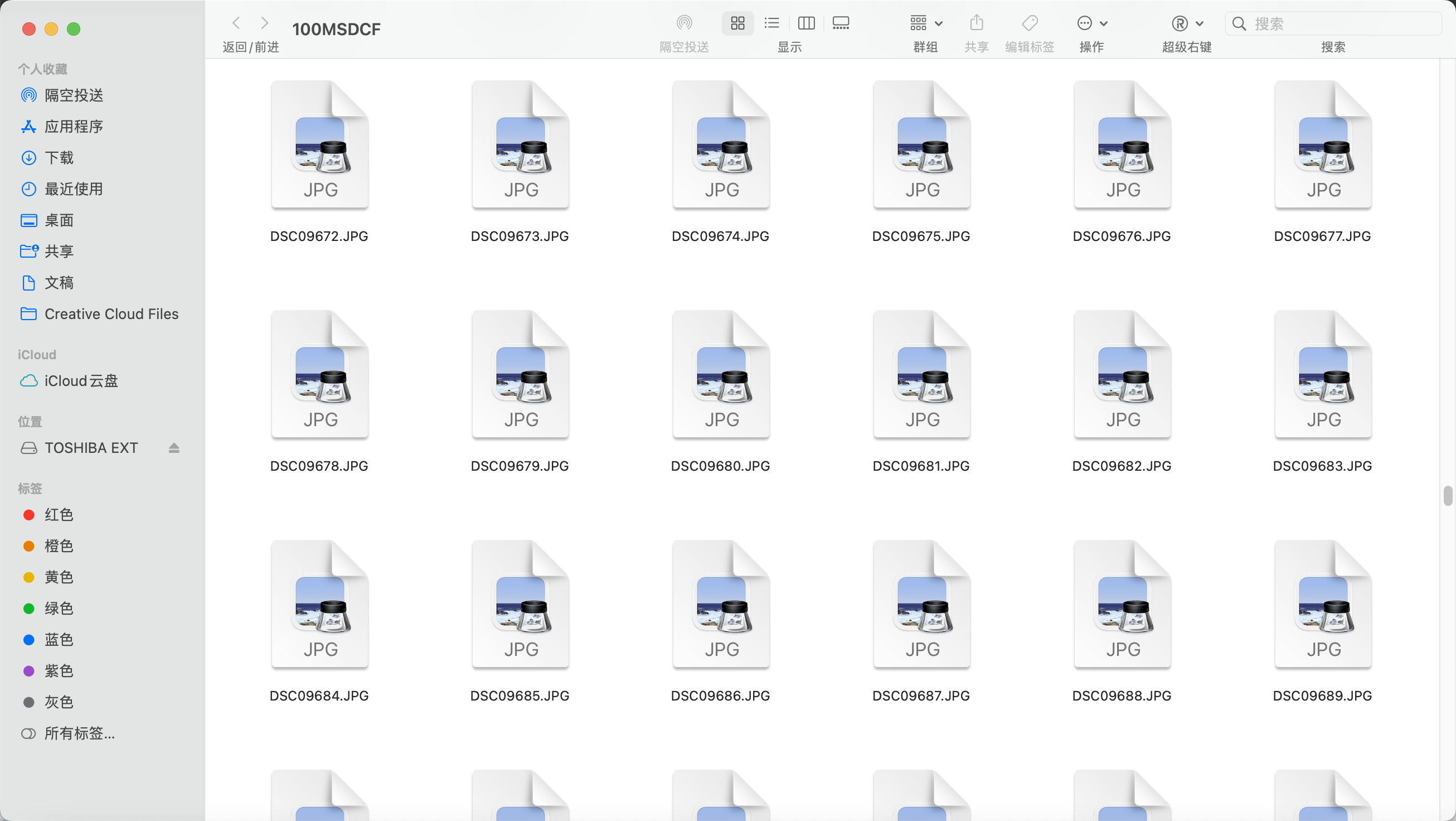This screenshot has height=821, width=1456.
Task: Click the Share toolbar icon
Action: (x=976, y=23)
